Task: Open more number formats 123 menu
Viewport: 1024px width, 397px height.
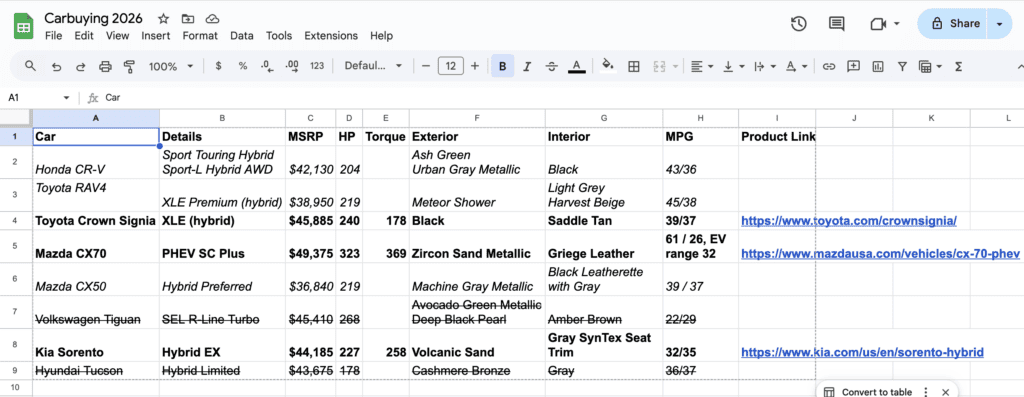Action: [317, 66]
